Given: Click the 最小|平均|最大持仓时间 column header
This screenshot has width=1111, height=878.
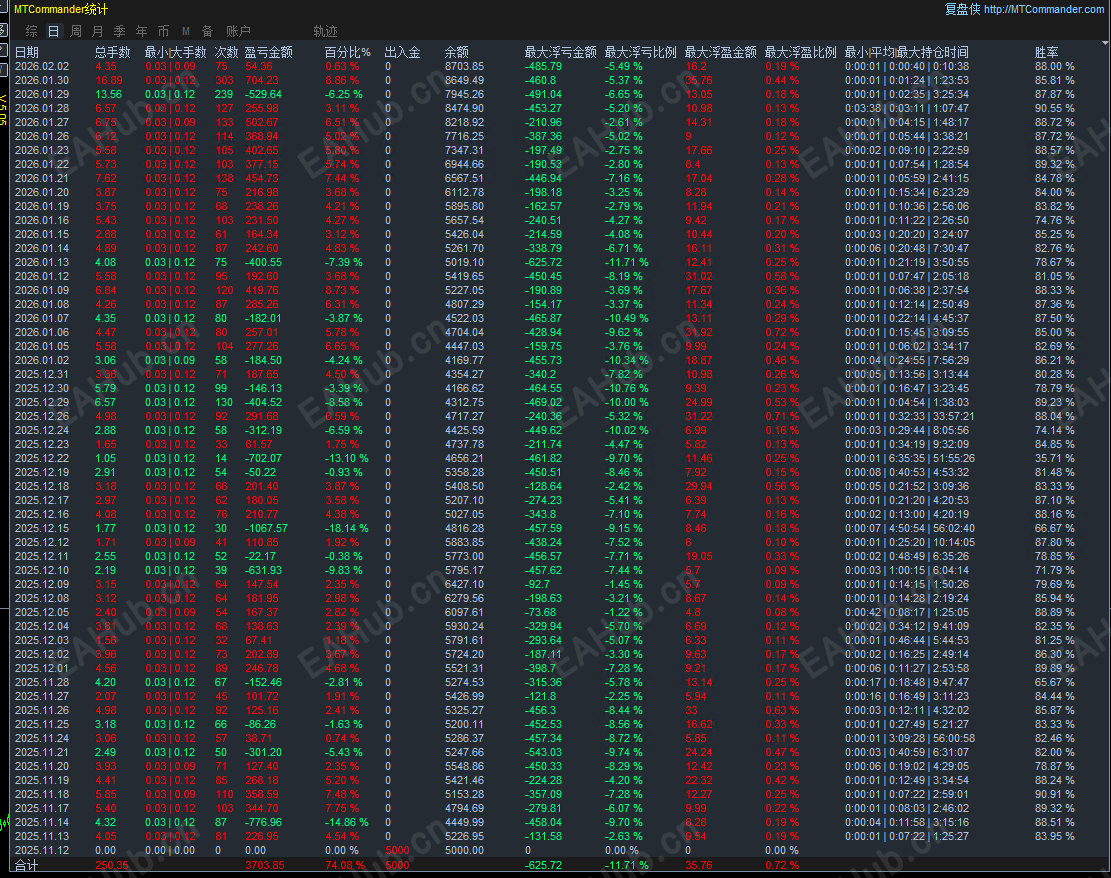Looking at the screenshot, I should coord(907,52).
